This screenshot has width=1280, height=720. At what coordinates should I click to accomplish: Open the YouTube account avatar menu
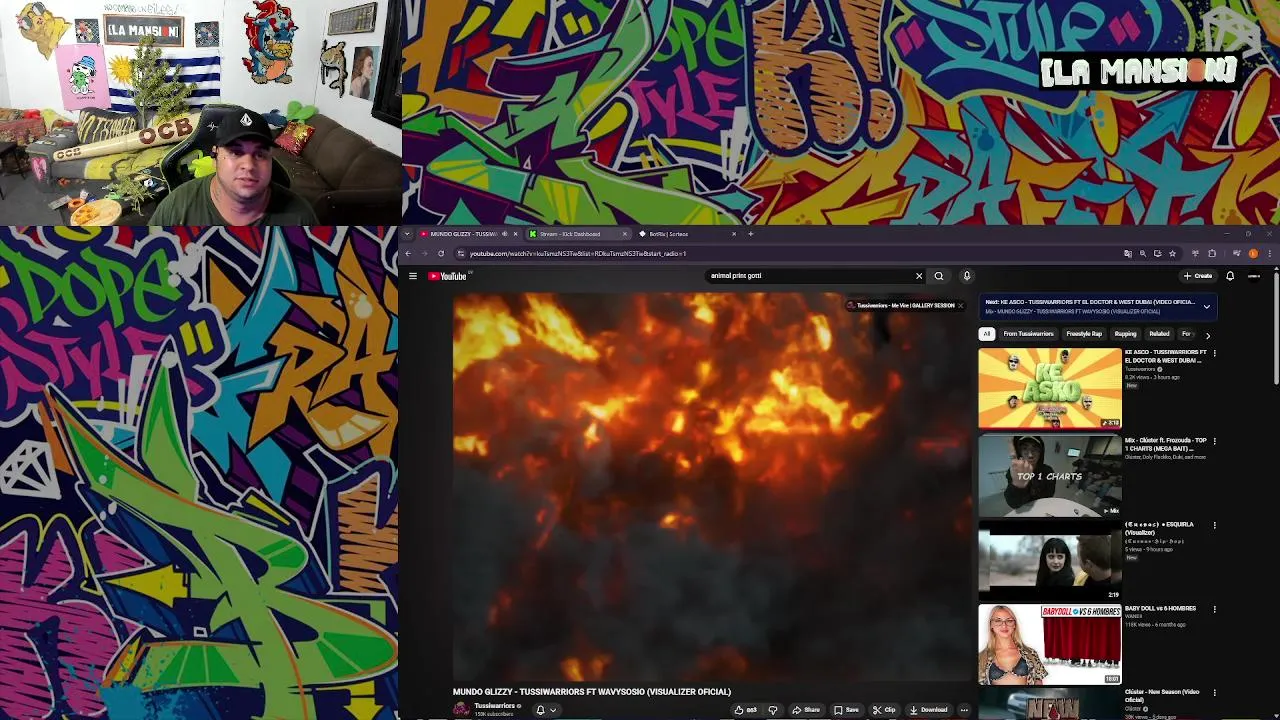pyautogui.click(x=1254, y=276)
